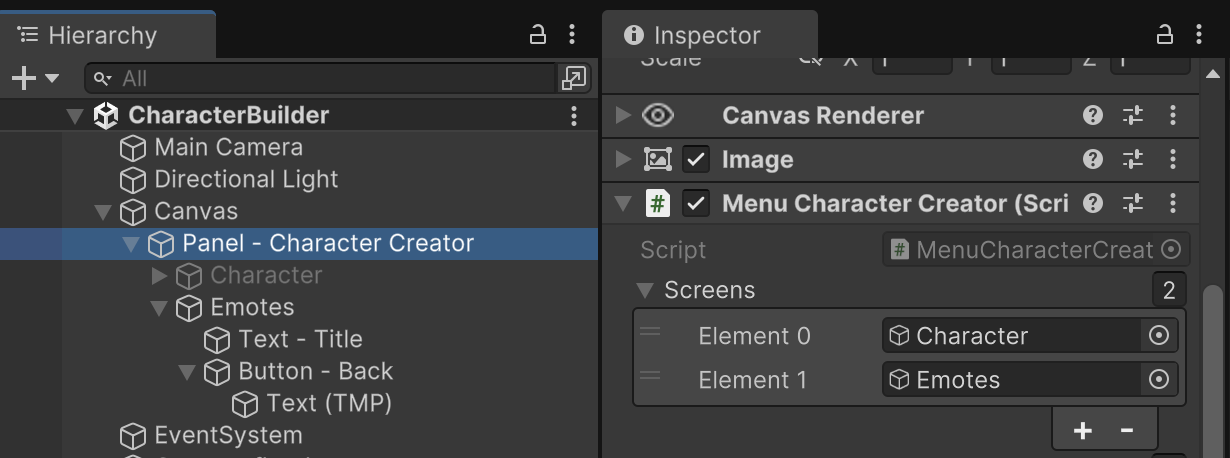
Task: Expand the greyed-out Character object
Action: [158, 275]
